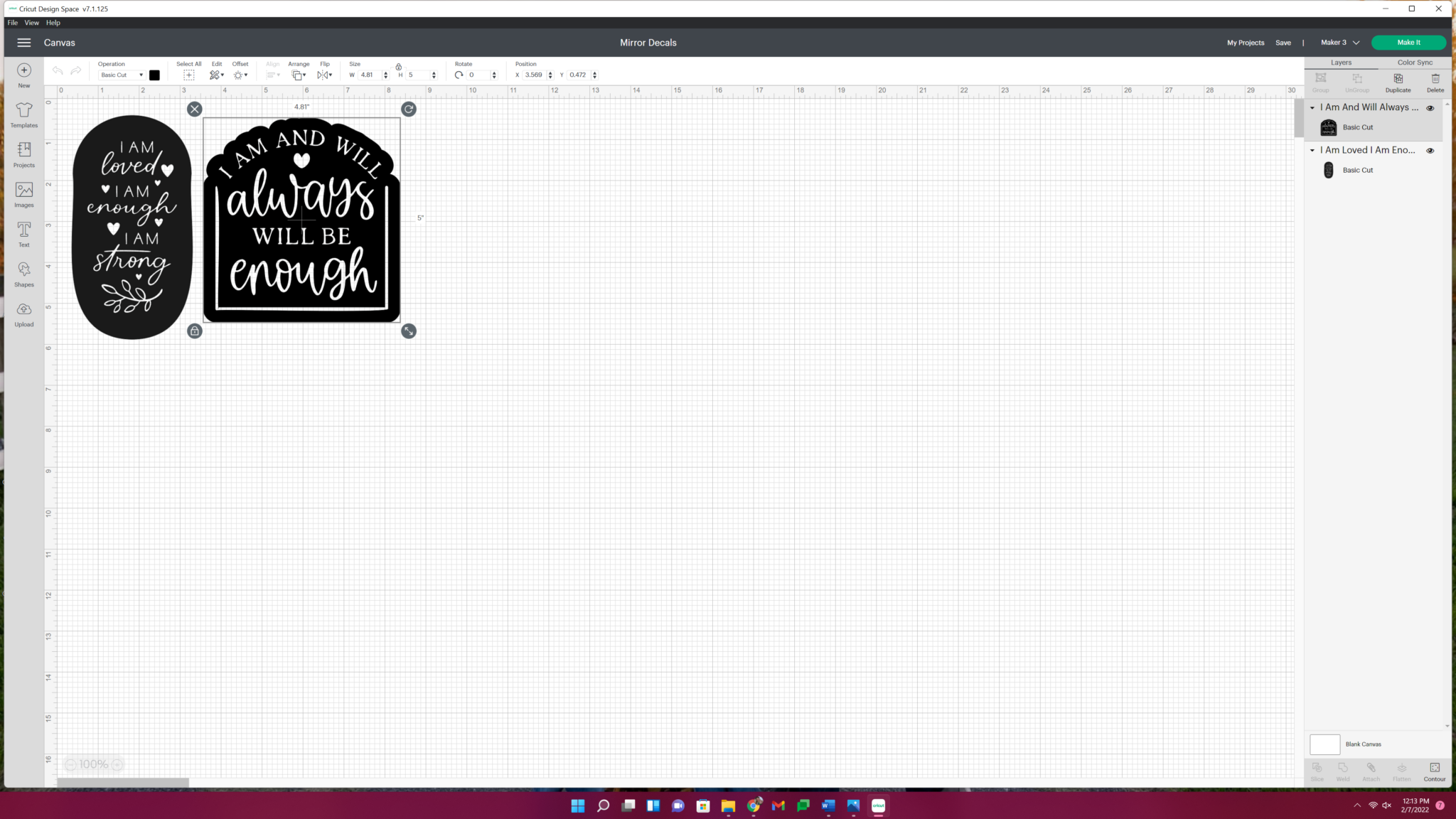Toggle the size aspect ratio lock
This screenshot has width=1456, height=819.
(x=399, y=68)
